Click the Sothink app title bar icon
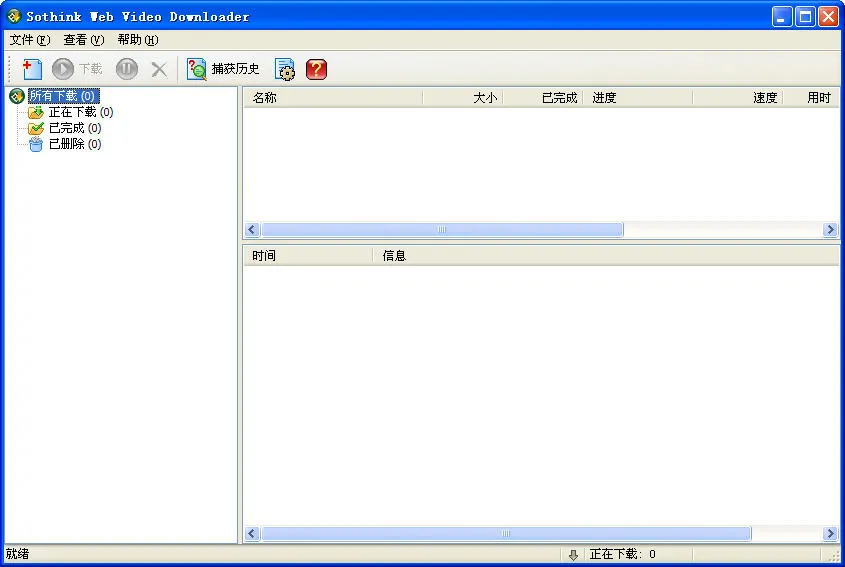The width and height of the screenshot is (845, 567). tap(13, 16)
